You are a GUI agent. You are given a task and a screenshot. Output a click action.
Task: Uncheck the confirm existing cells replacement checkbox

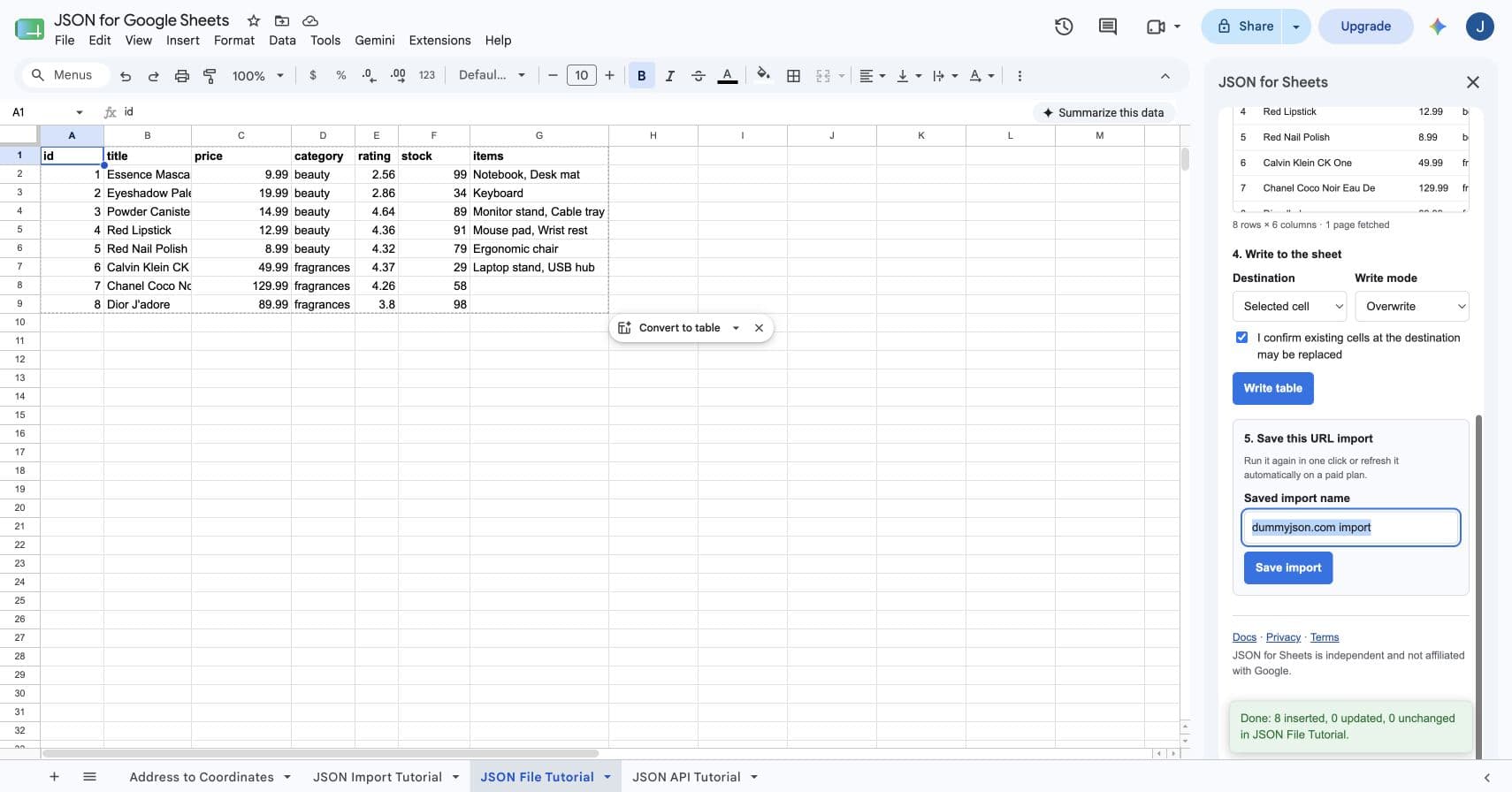click(x=1241, y=338)
